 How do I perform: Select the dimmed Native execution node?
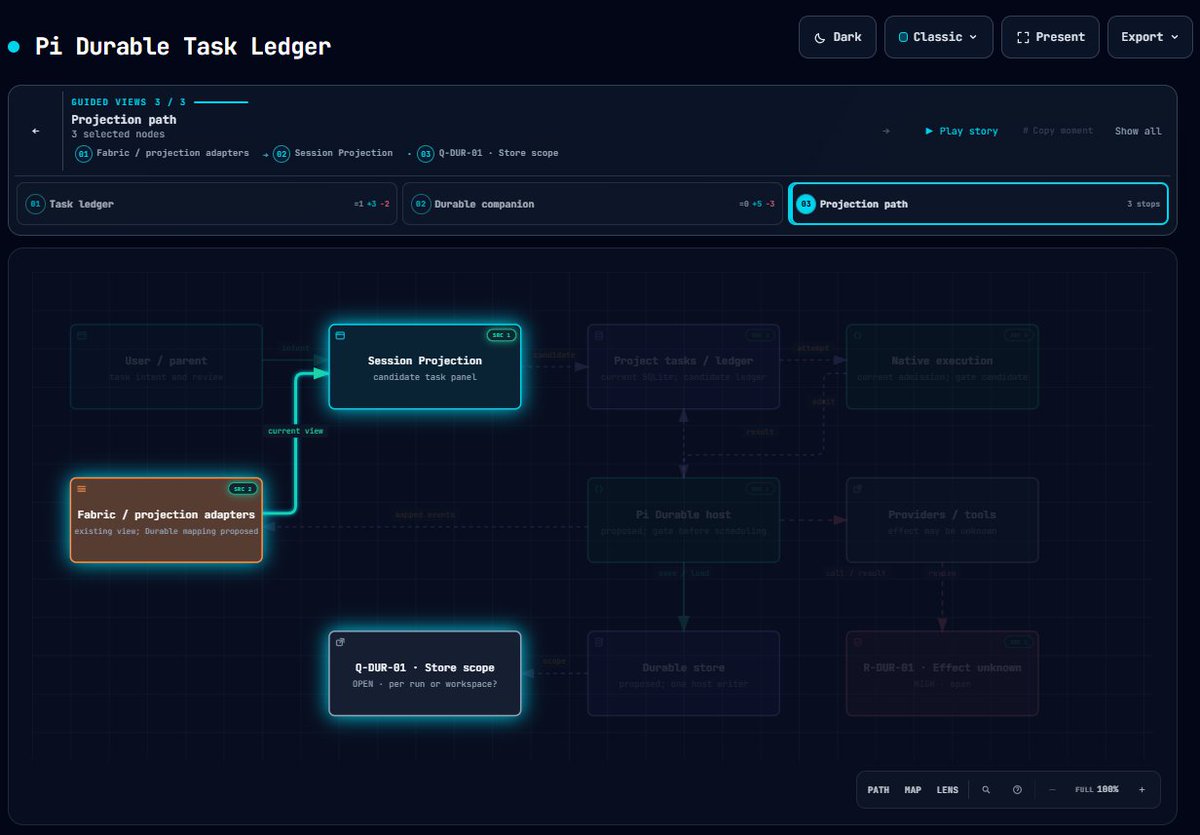pyautogui.click(x=942, y=367)
